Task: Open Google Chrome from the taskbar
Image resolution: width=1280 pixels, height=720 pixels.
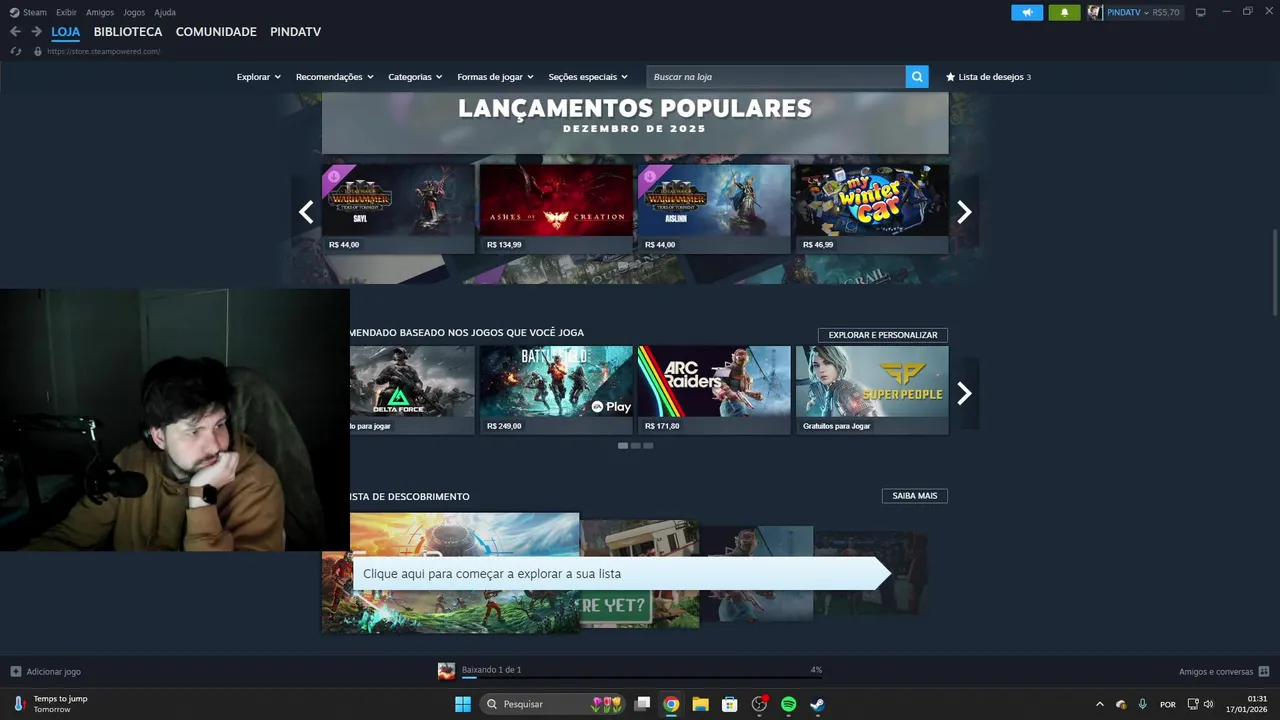Action: point(671,704)
